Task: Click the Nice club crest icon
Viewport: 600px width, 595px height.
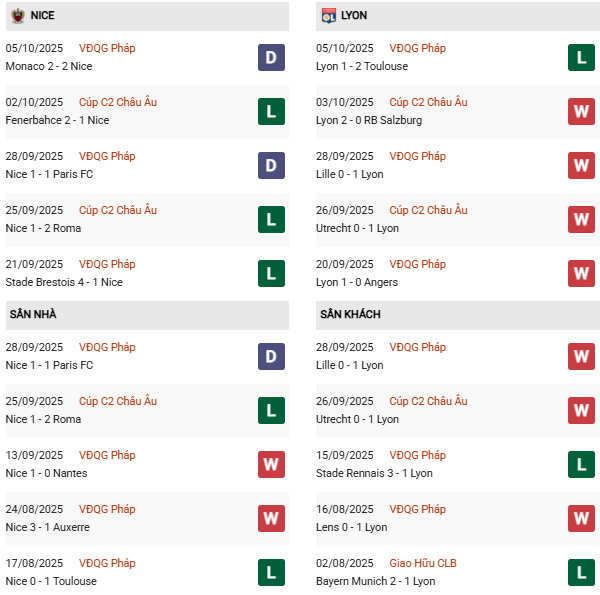Action: 17,16
